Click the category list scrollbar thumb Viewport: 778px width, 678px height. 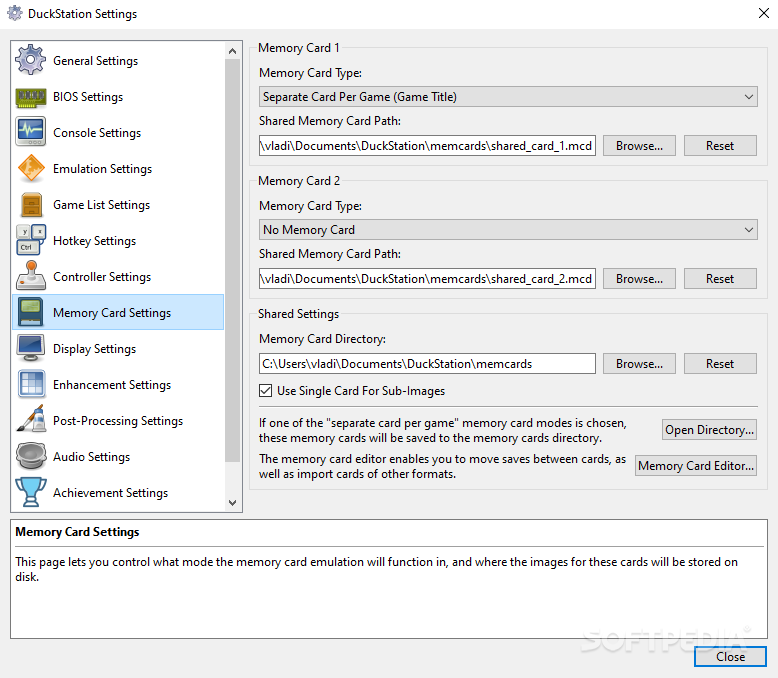pos(232,261)
